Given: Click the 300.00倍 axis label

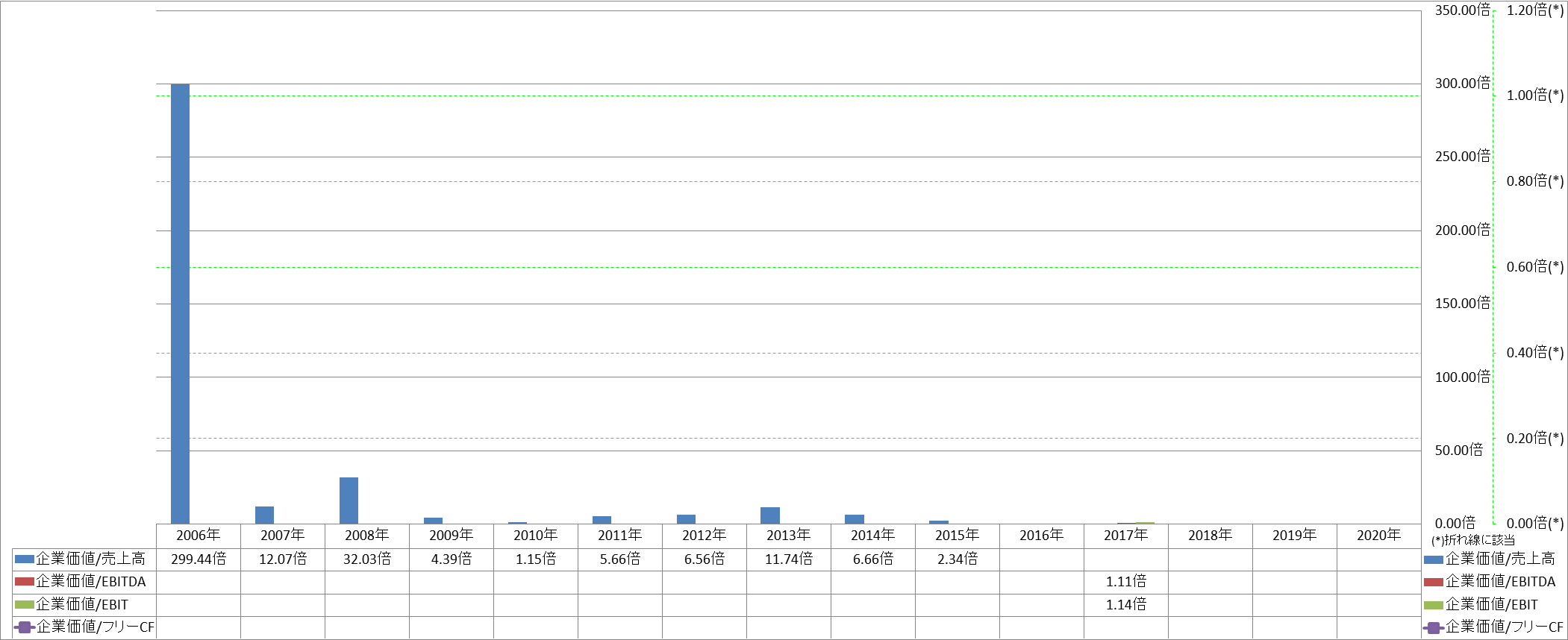Looking at the screenshot, I should pyautogui.click(x=1463, y=84).
